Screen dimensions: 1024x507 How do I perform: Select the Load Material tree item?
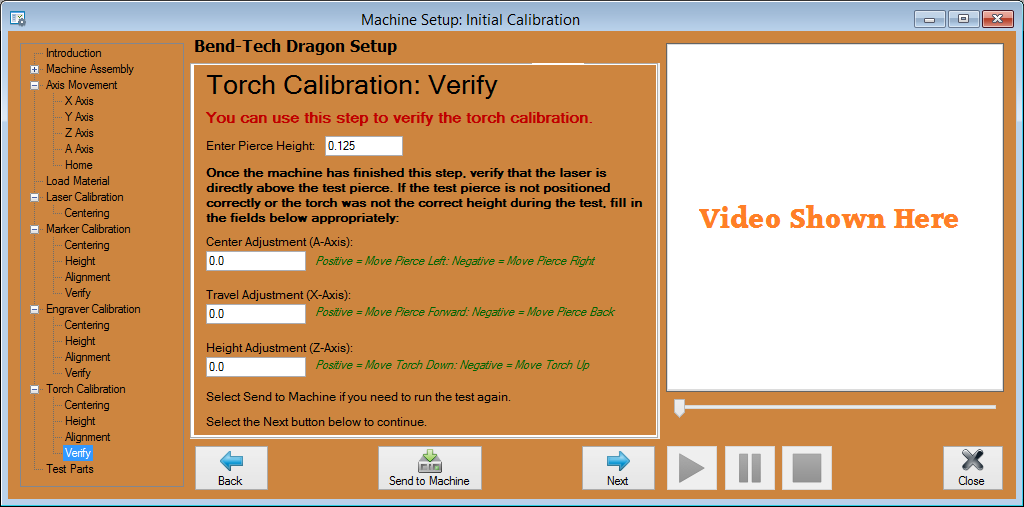78,181
